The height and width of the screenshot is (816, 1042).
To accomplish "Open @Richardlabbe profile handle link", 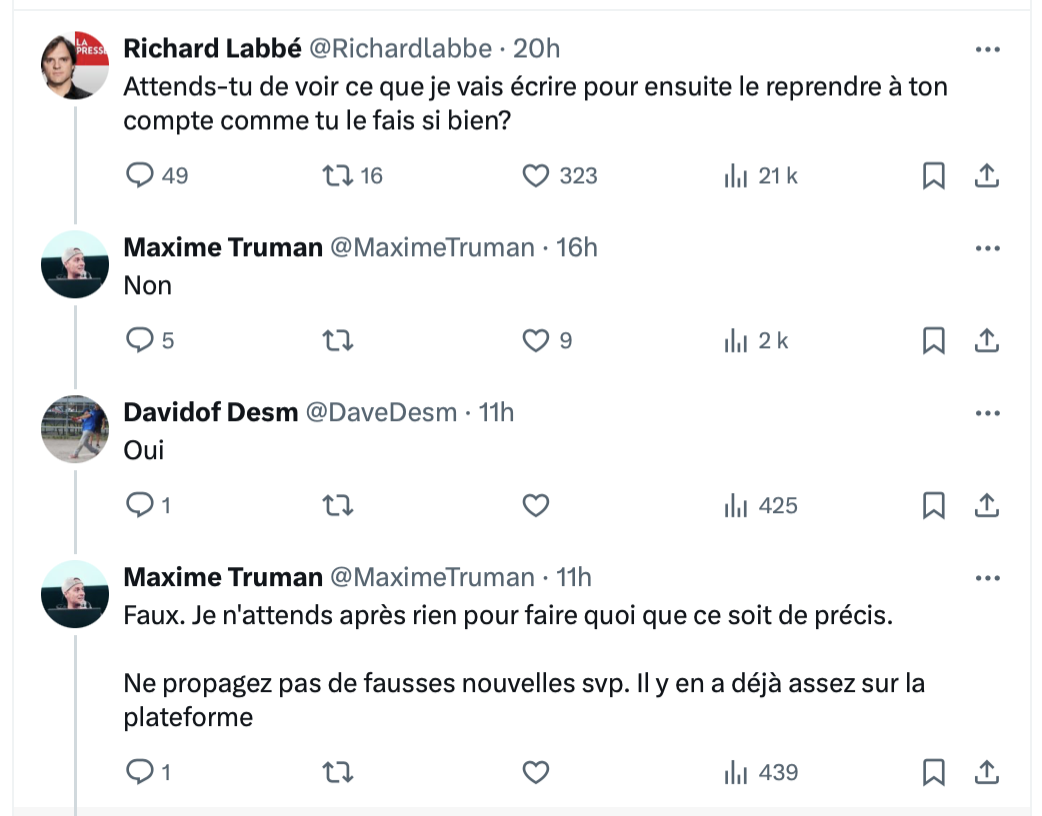I will tap(401, 49).
